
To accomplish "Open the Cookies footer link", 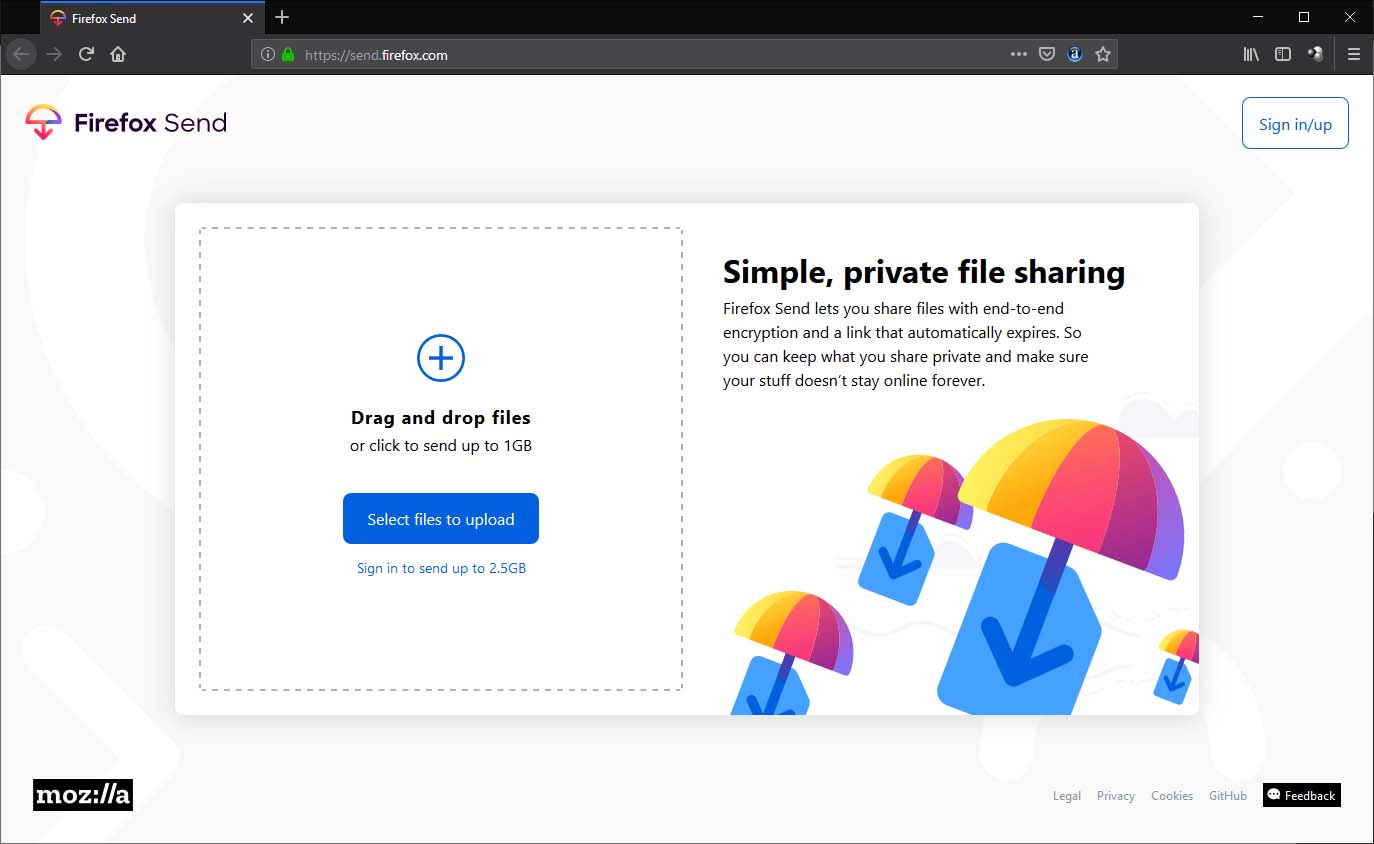I will pos(1172,796).
